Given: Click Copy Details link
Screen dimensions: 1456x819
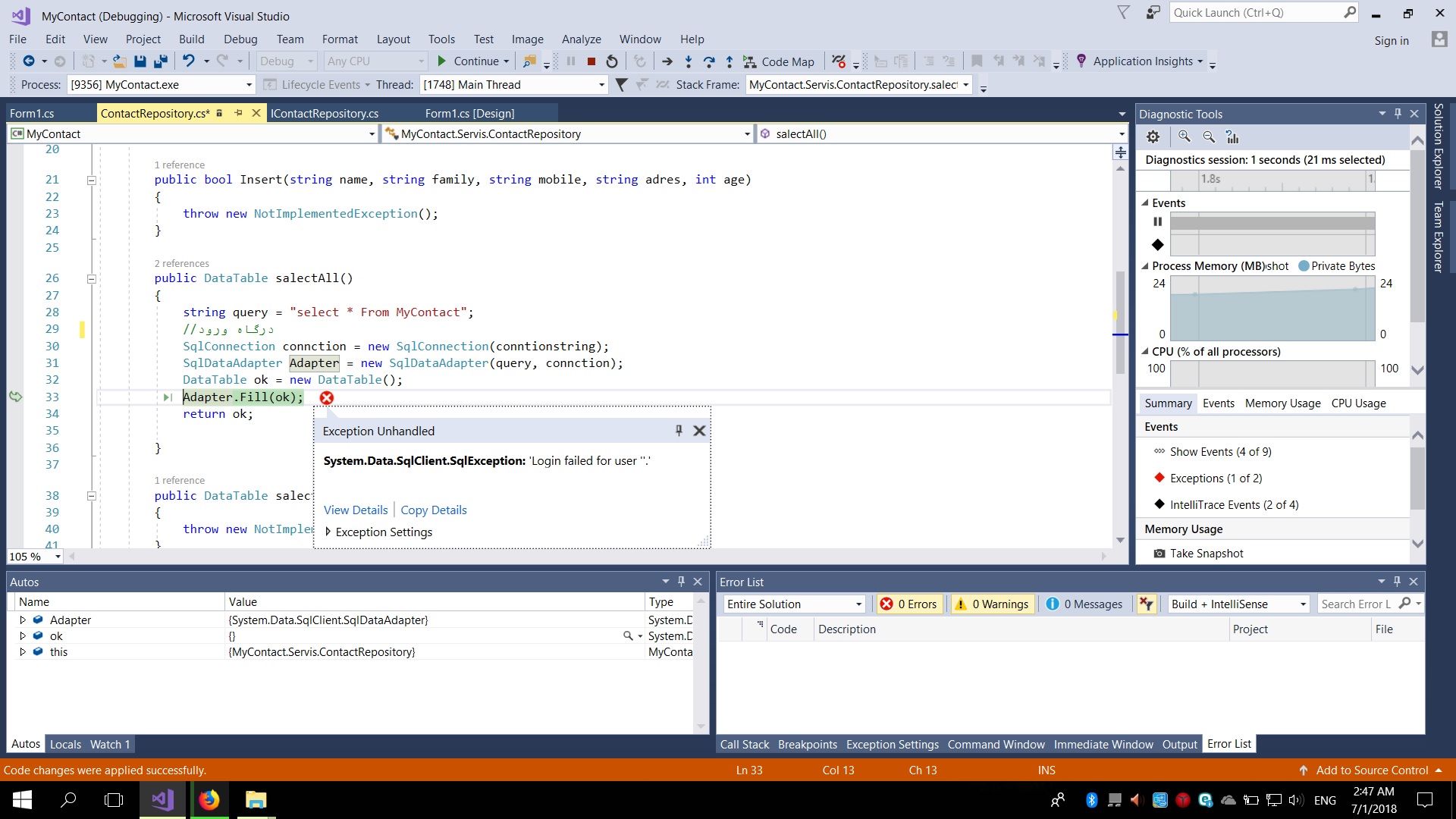Looking at the screenshot, I should pos(434,510).
